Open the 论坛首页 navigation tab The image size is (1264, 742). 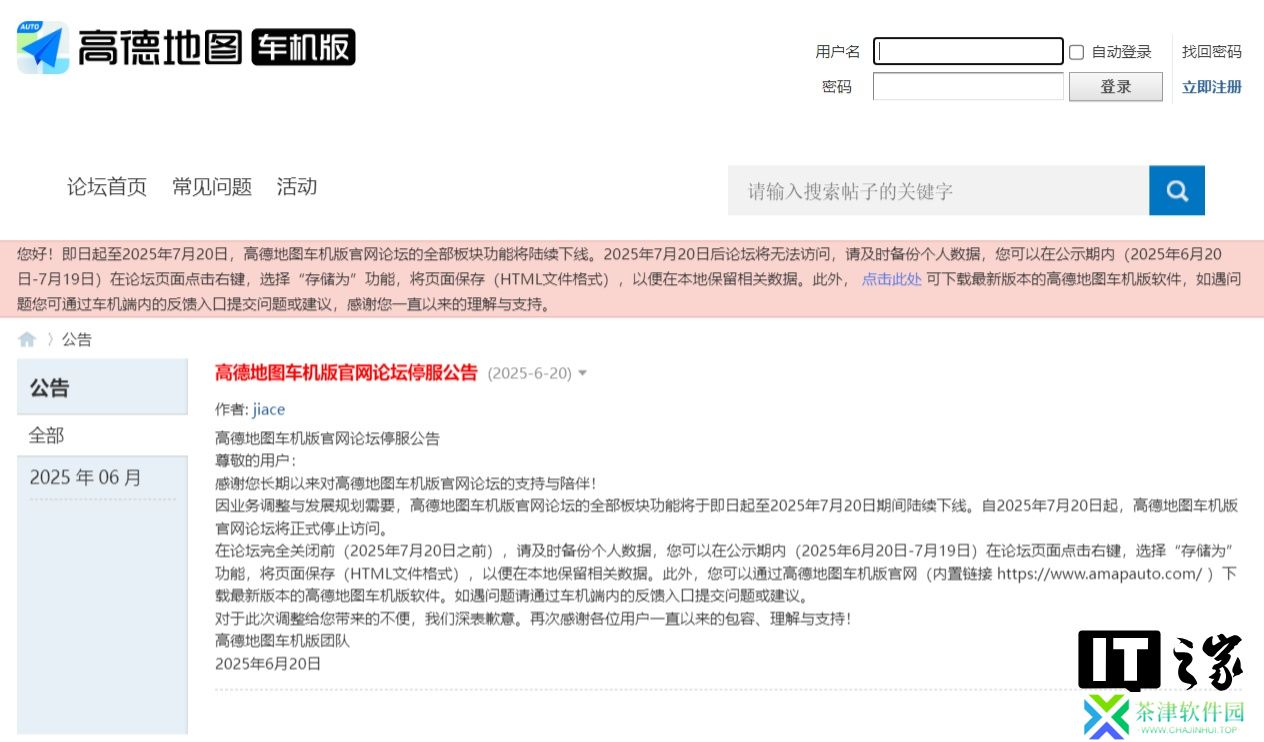(107, 186)
